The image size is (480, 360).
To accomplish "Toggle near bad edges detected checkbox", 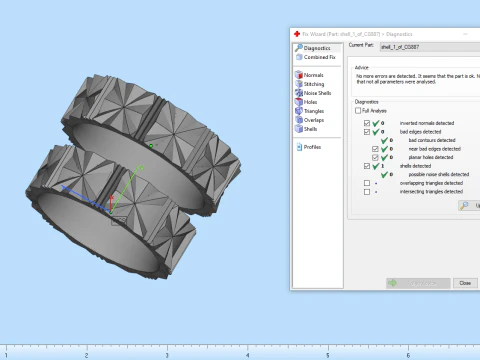I will click(x=375, y=149).
